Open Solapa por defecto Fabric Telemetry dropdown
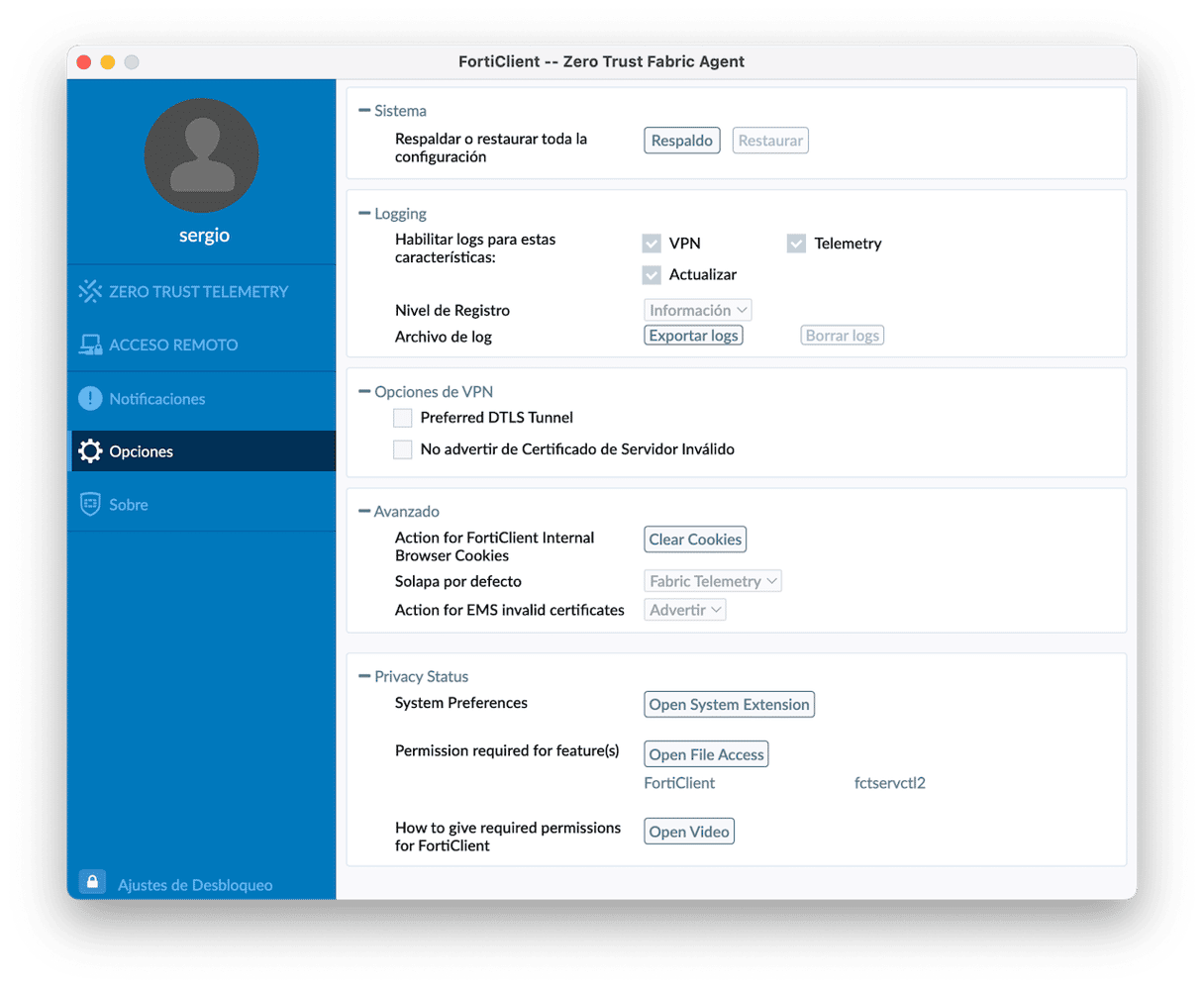This screenshot has width=1204, height=988. (x=713, y=581)
